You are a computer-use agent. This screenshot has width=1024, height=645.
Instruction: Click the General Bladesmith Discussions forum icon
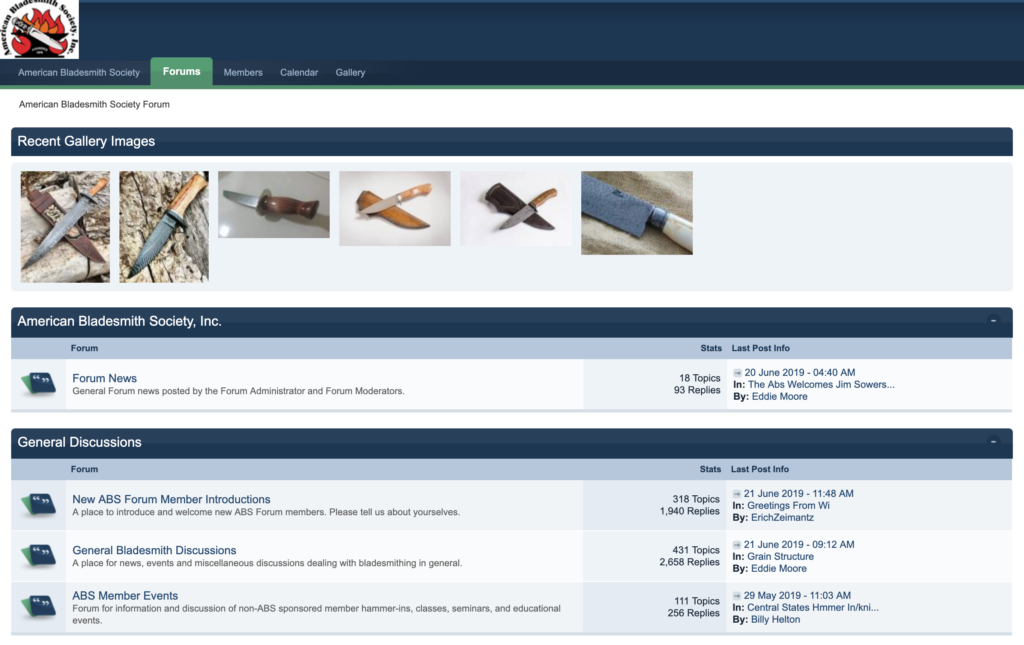[39, 556]
